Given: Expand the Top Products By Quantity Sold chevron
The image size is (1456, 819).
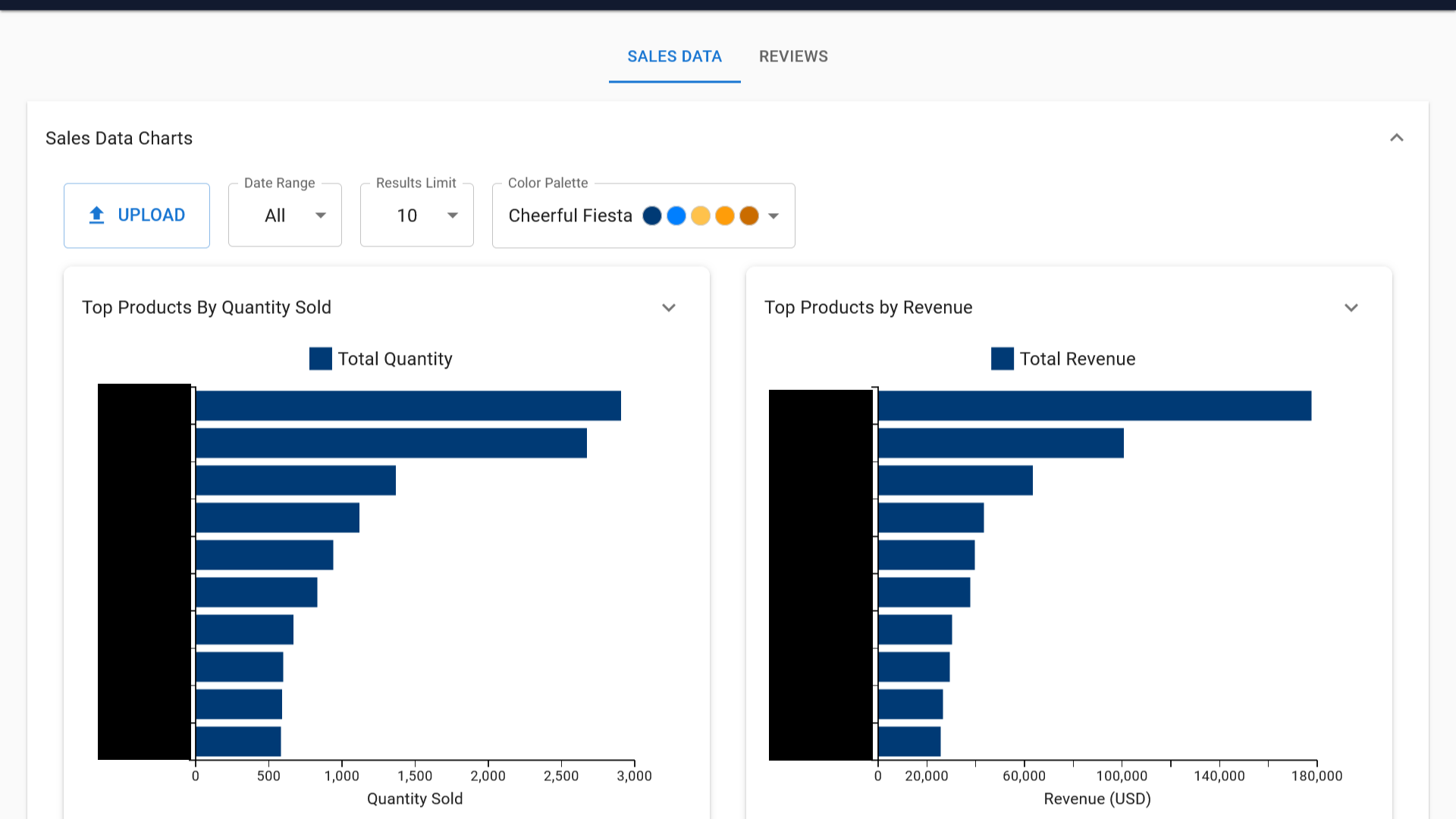Looking at the screenshot, I should coord(668,308).
